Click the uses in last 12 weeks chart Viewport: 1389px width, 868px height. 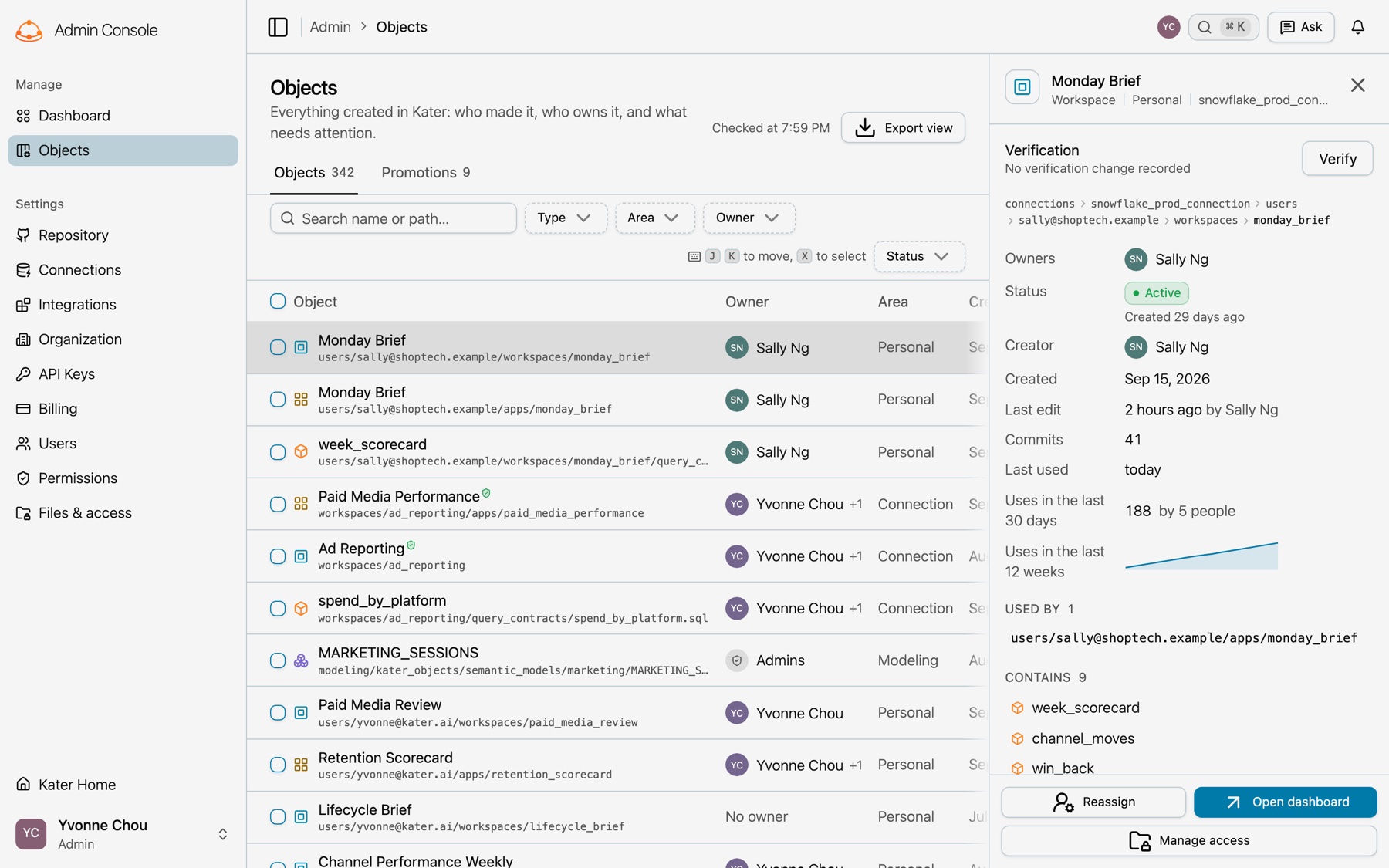pyautogui.click(x=1201, y=556)
